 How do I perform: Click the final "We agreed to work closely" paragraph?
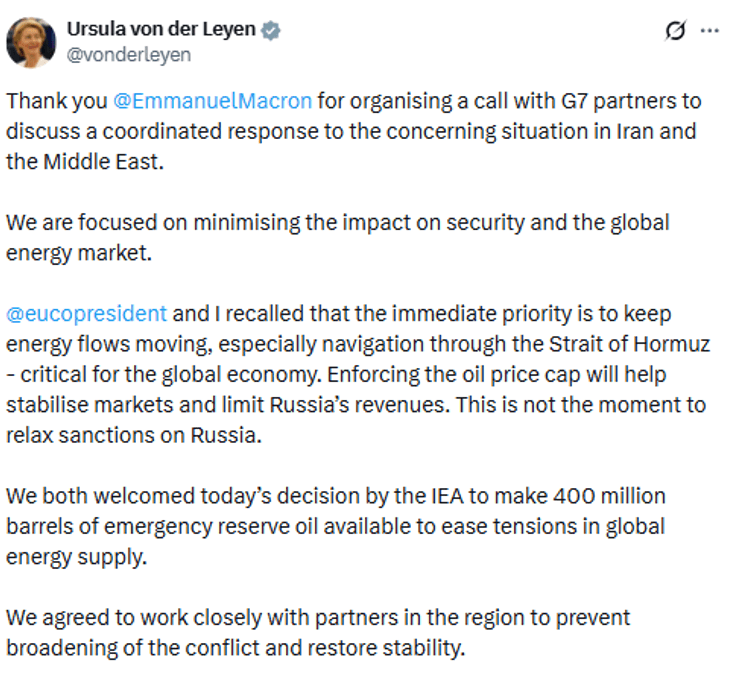[317, 632]
